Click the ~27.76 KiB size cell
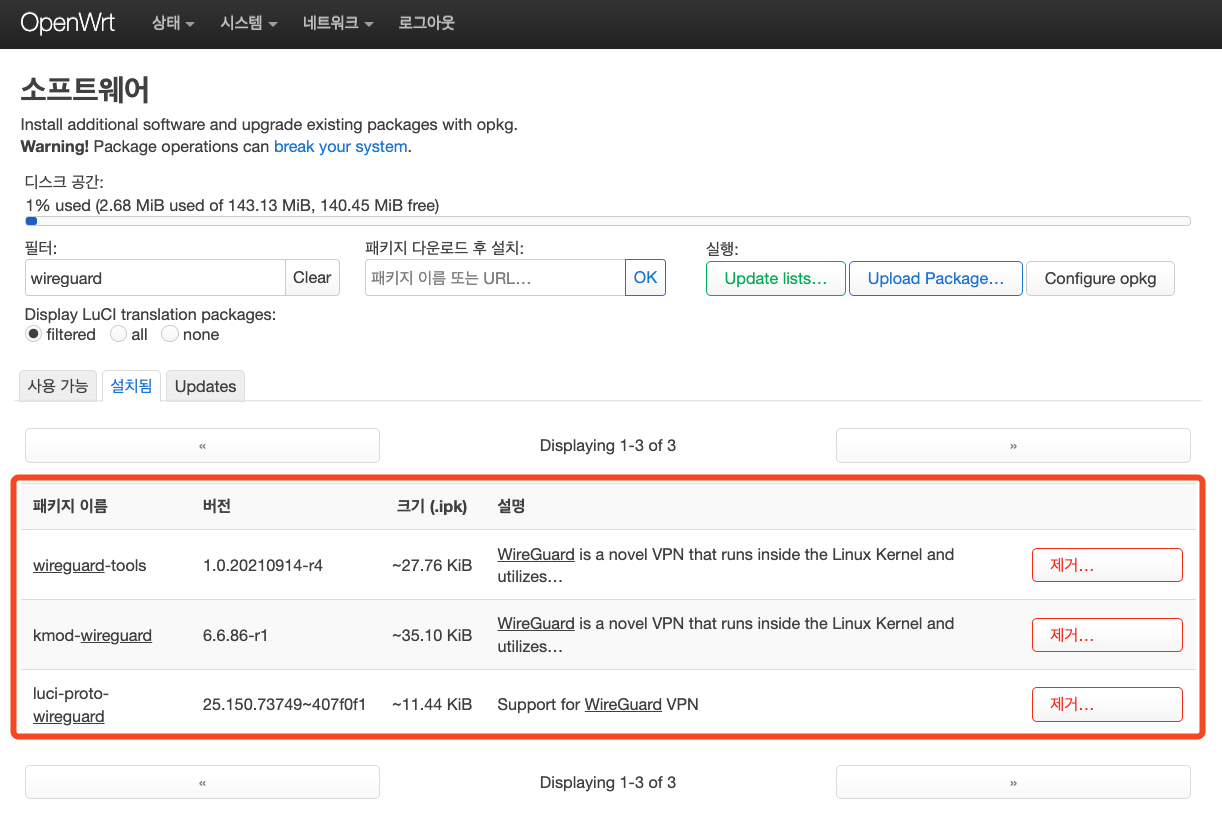 tap(432, 565)
